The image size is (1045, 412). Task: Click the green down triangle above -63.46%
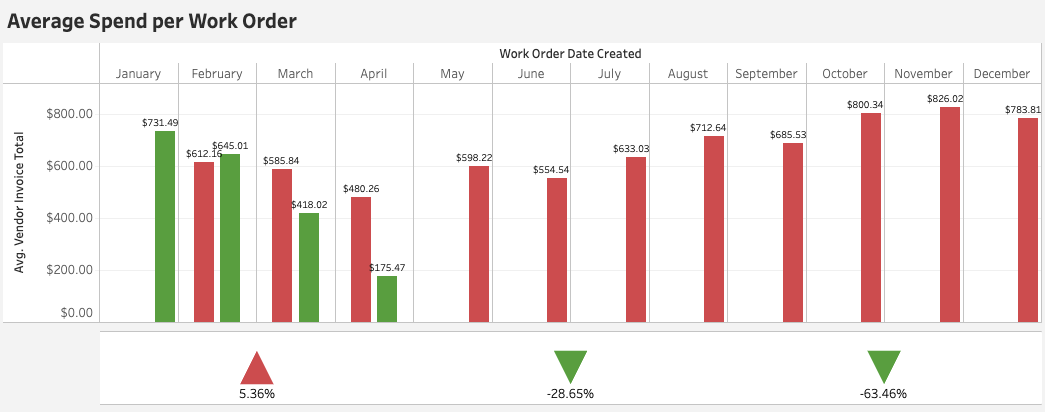[x=884, y=365]
